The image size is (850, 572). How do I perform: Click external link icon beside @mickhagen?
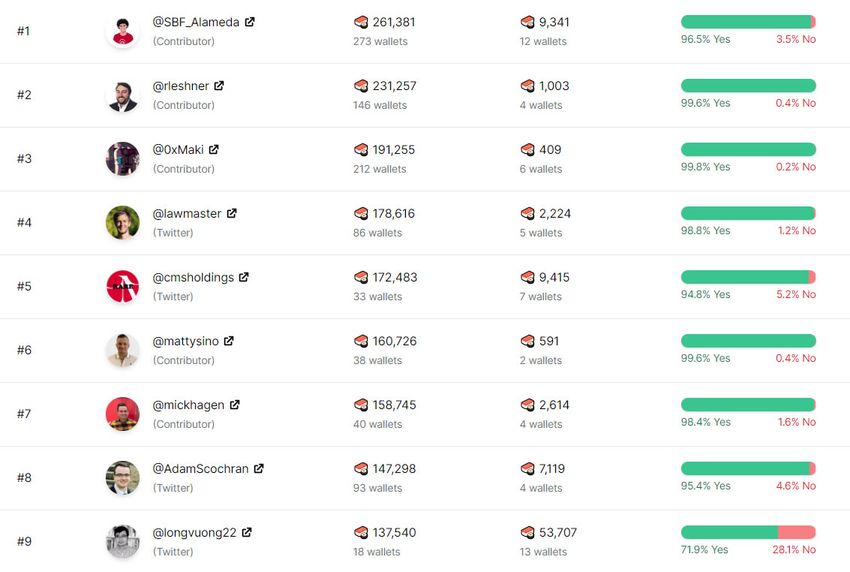[x=235, y=405]
